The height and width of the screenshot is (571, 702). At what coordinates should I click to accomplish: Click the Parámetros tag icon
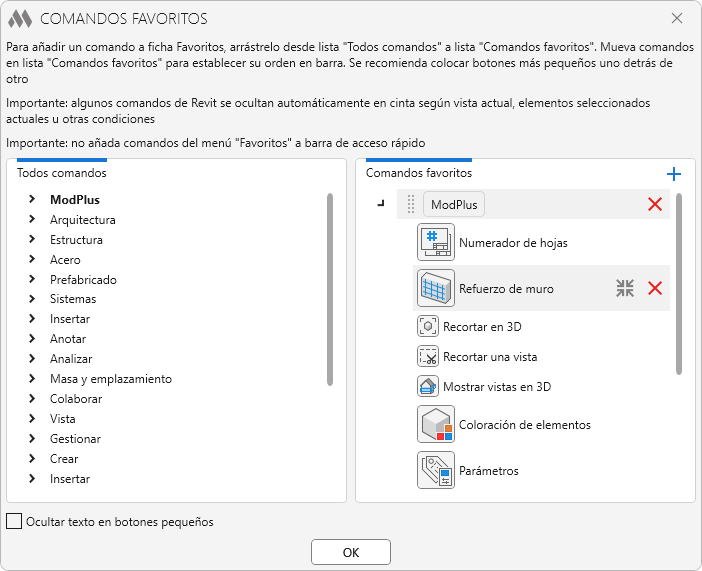click(436, 470)
